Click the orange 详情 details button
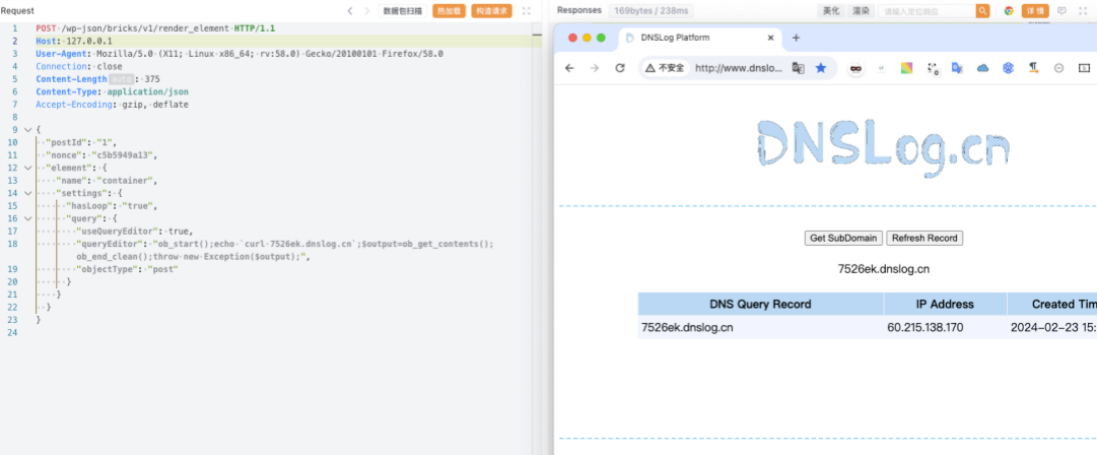 tap(1035, 10)
